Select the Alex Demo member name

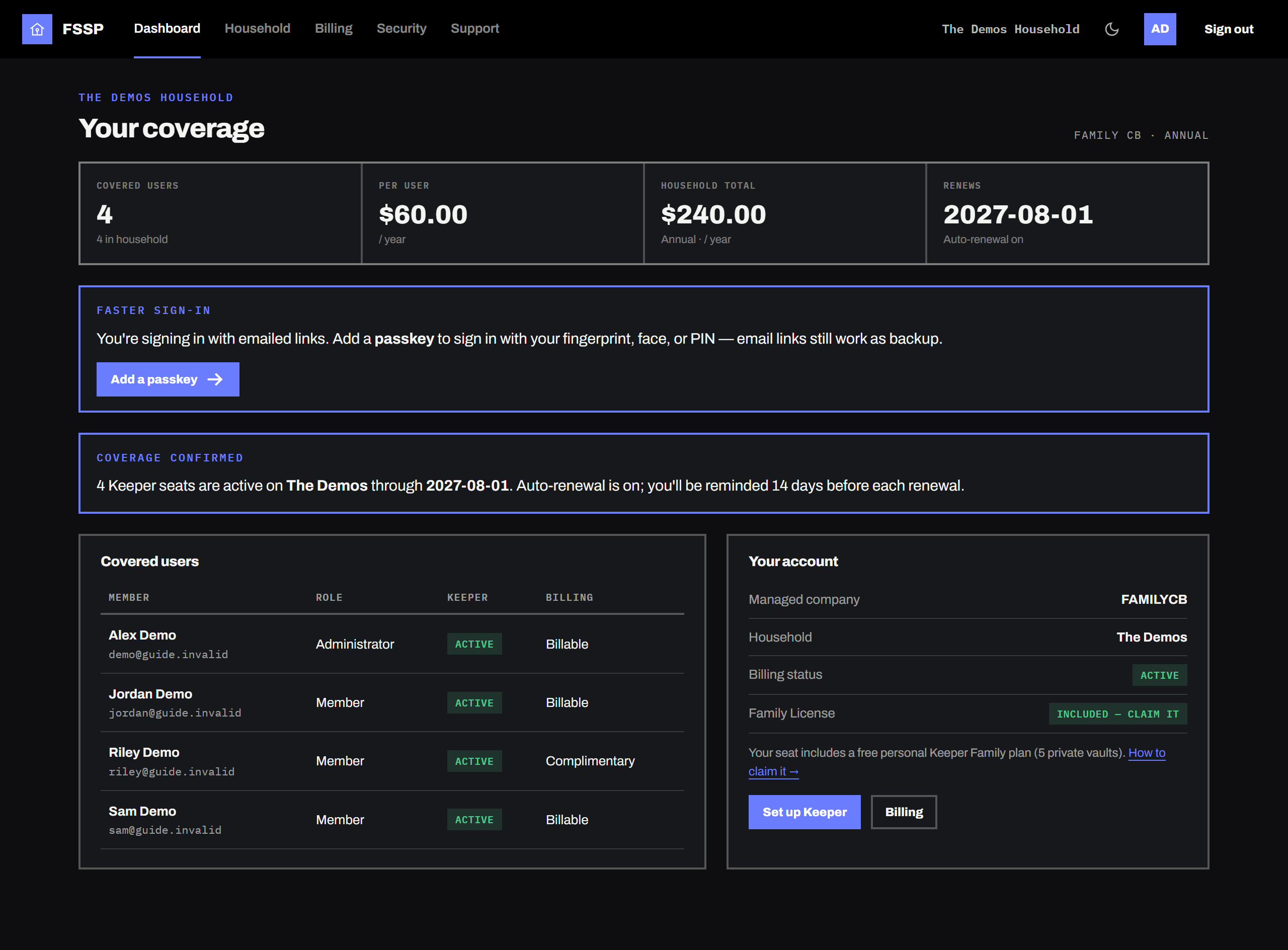tap(142, 635)
